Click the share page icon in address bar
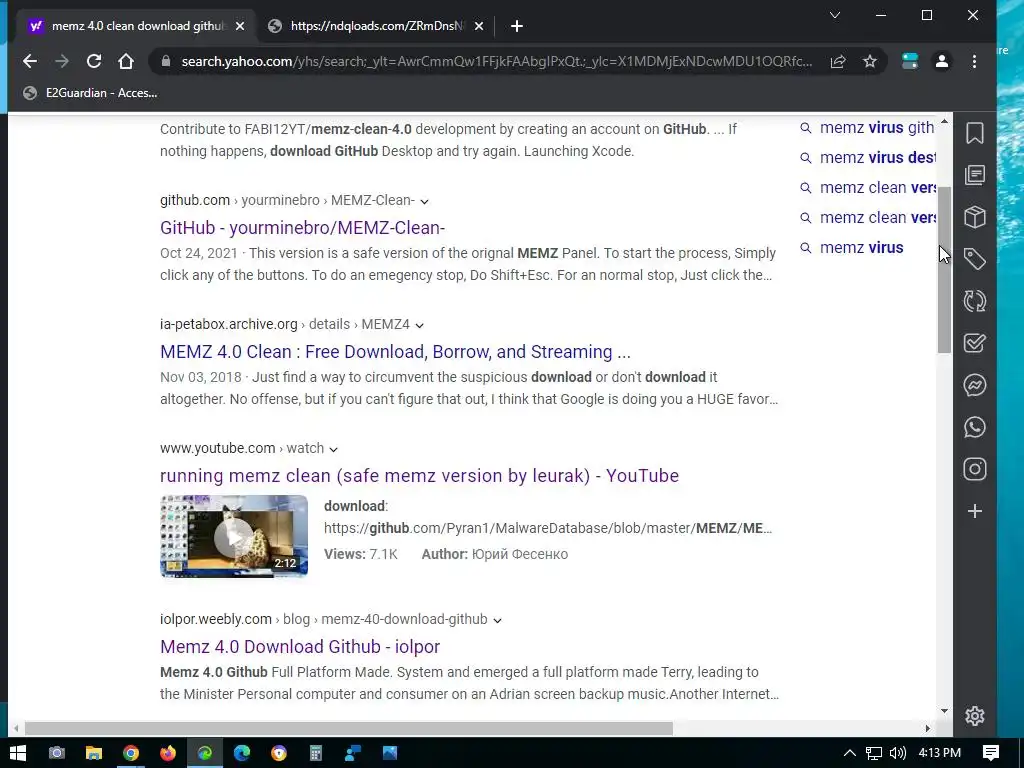This screenshot has width=1024, height=768. click(x=838, y=61)
